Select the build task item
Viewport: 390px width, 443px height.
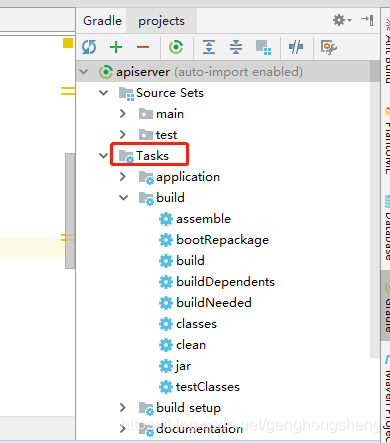click(182, 261)
